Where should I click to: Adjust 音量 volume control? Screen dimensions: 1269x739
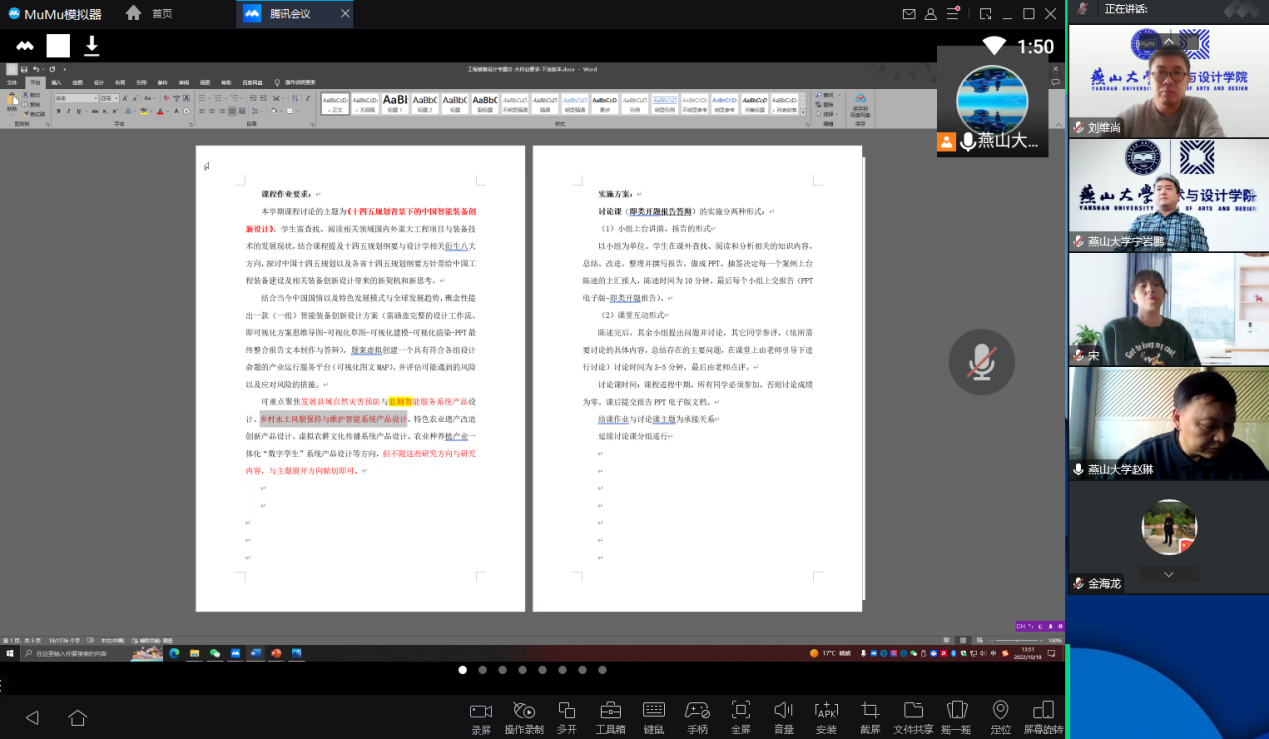783,711
